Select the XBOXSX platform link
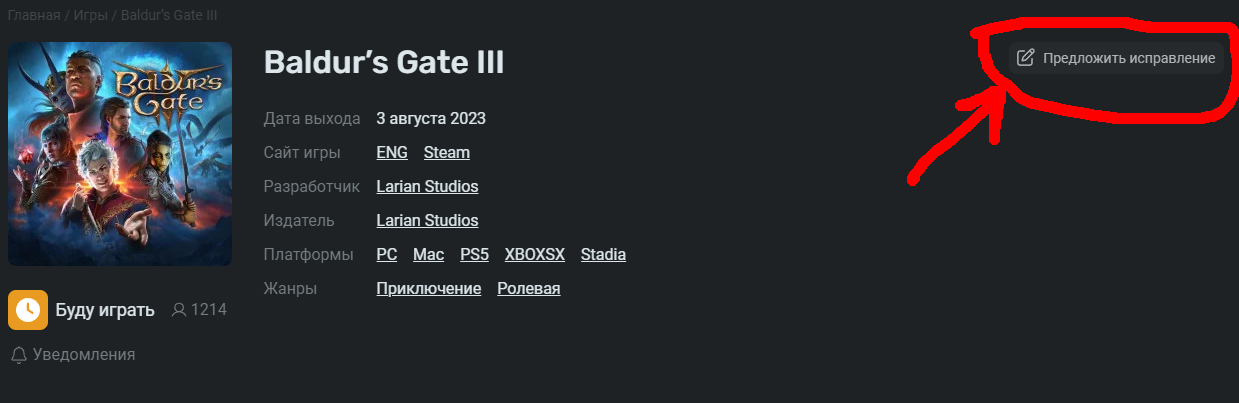1239x403 pixels. tap(535, 255)
